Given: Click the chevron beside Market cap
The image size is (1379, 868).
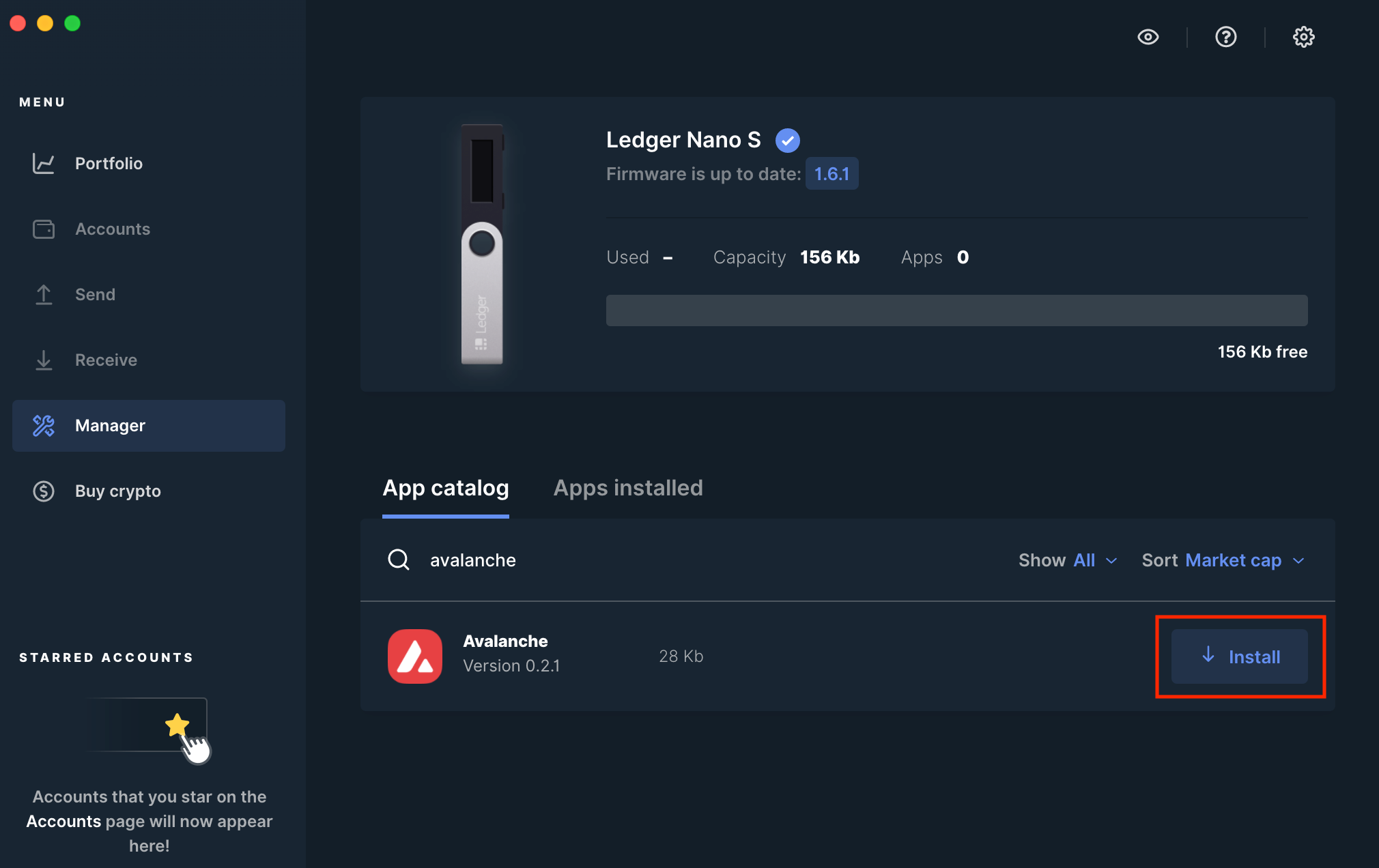Looking at the screenshot, I should point(1298,561).
